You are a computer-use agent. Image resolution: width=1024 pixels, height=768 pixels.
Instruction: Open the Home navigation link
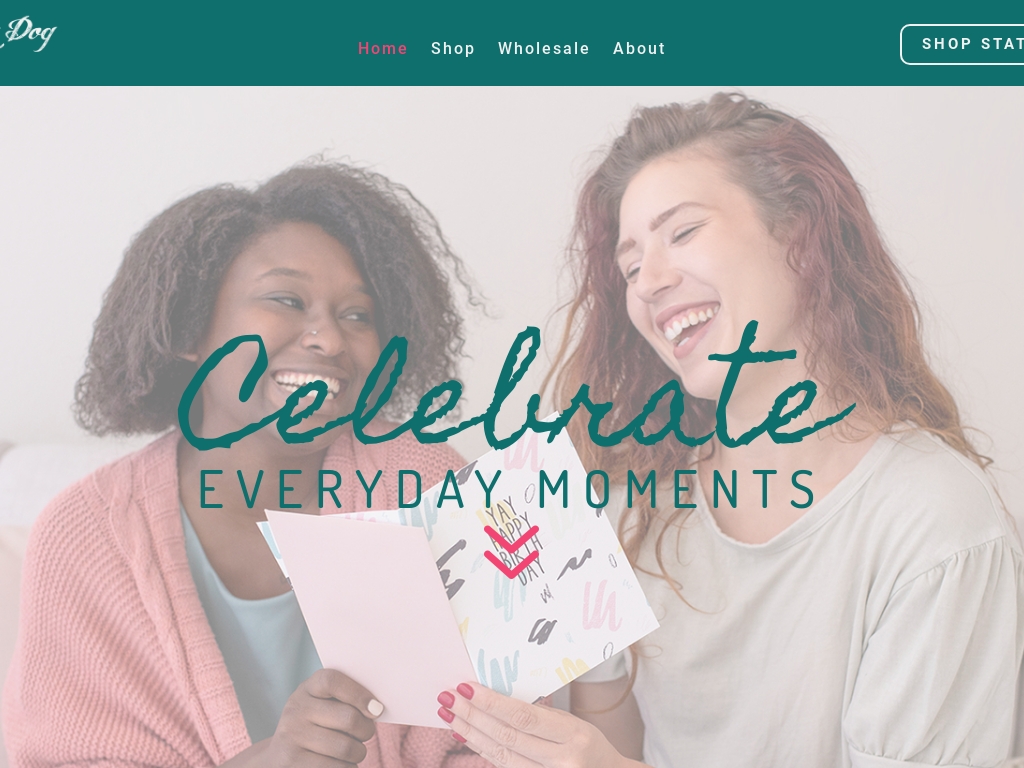click(x=383, y=48)
